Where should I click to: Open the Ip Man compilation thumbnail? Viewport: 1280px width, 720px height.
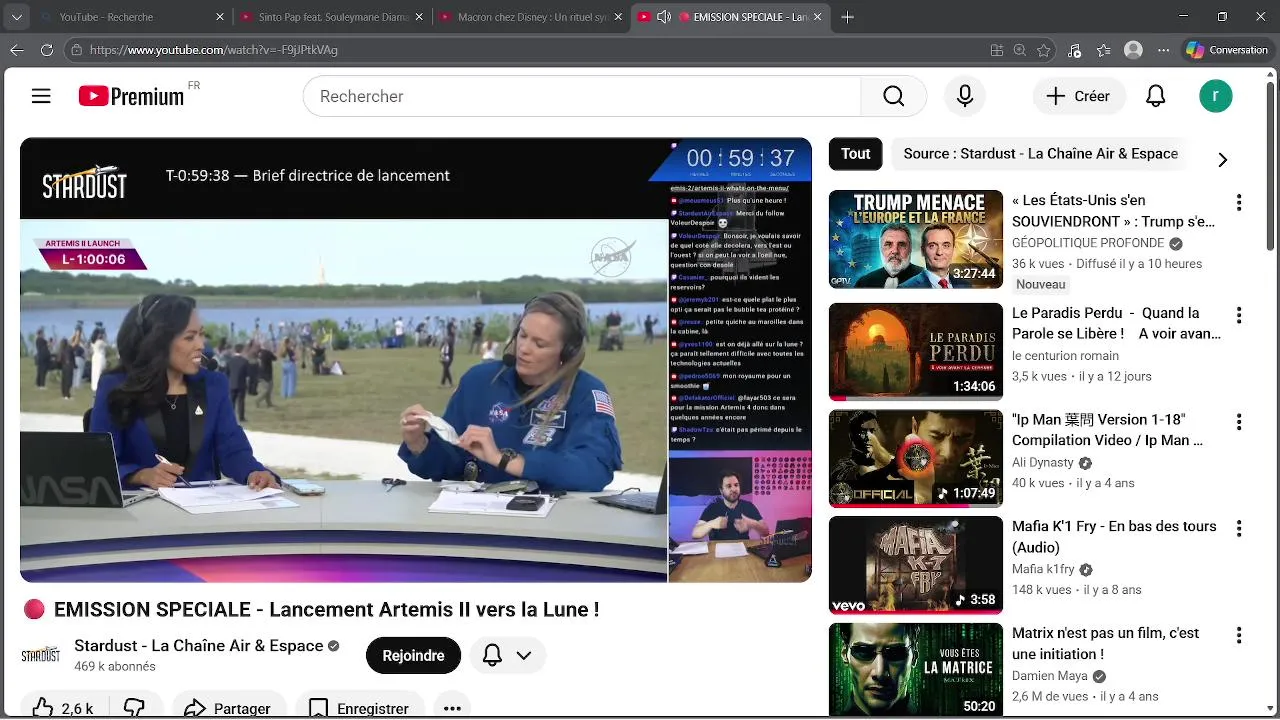click(916, 459)
